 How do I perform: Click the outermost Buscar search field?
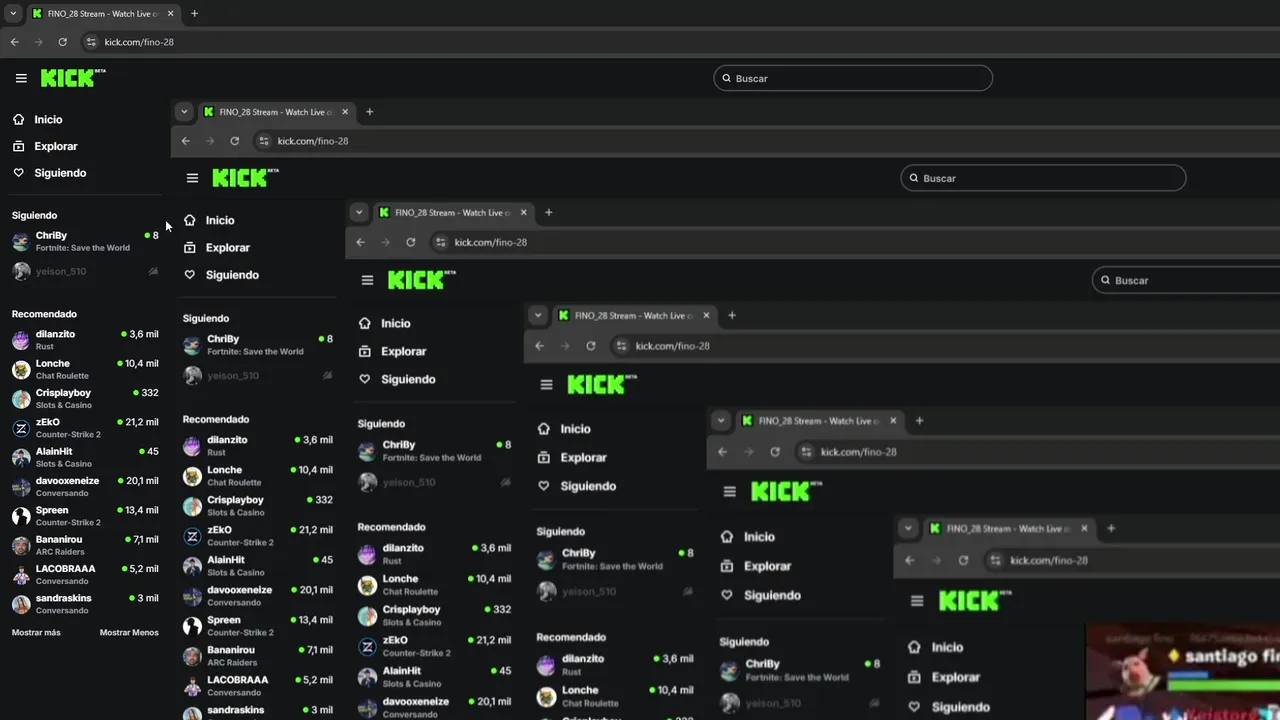[x=853, y=78]
